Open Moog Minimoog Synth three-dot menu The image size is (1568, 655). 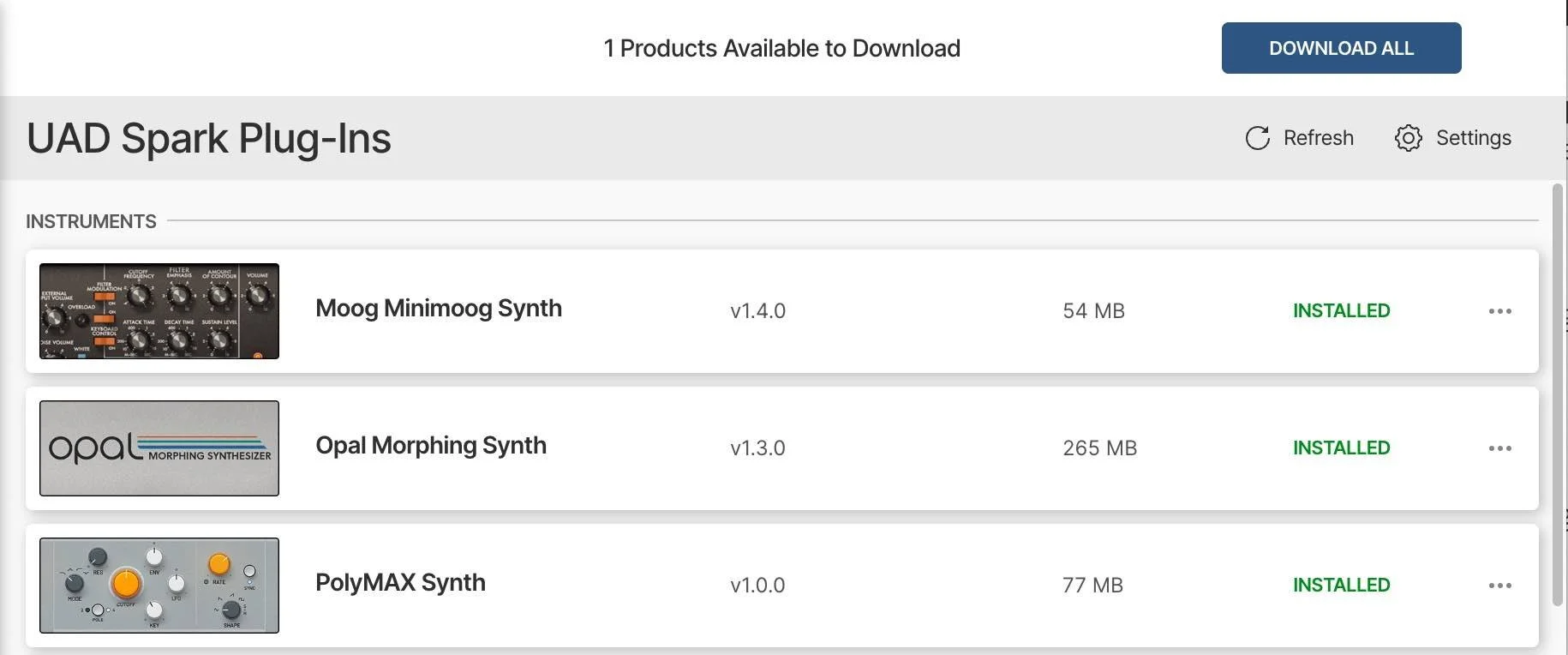coord(1499,311)
